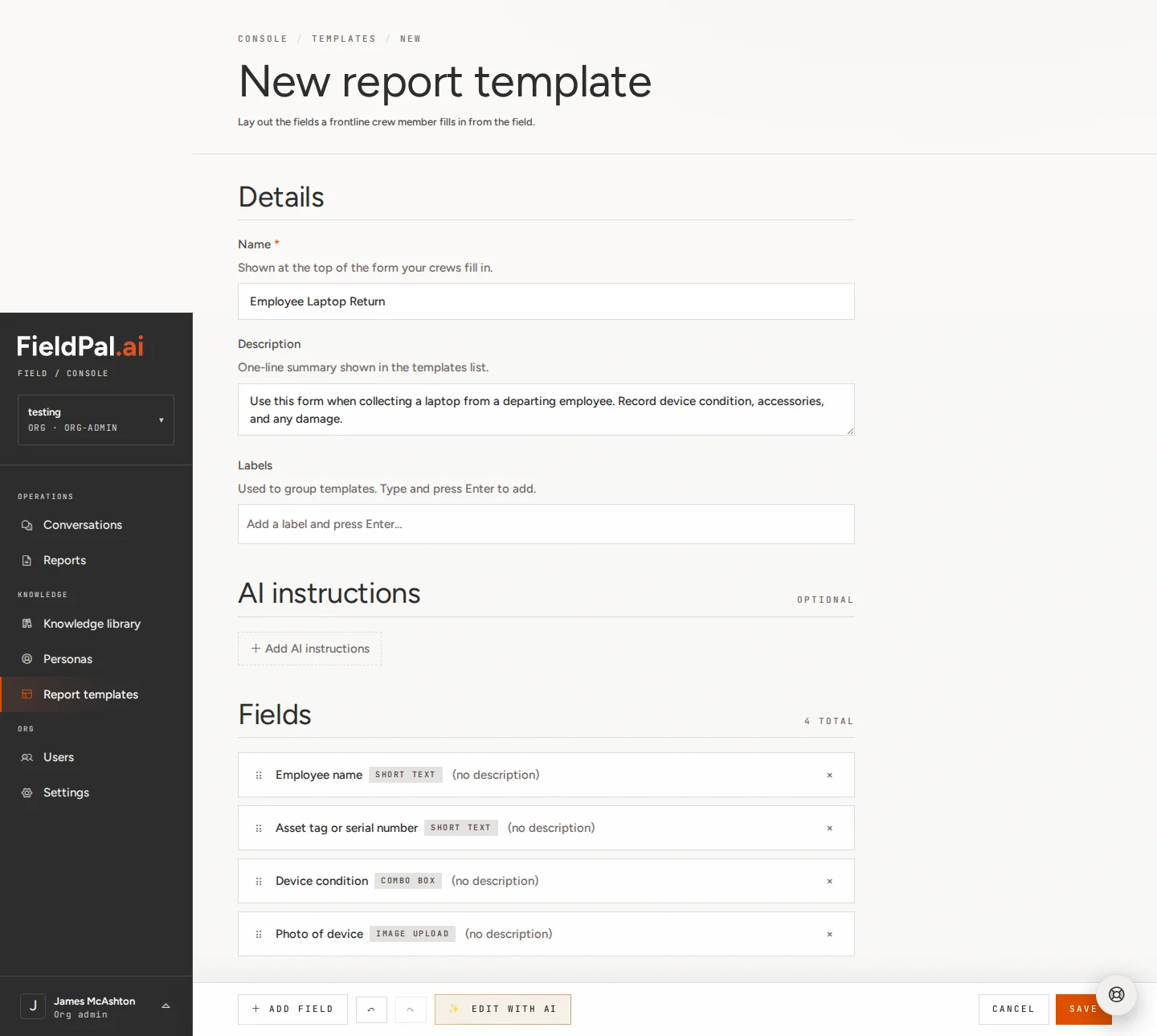The height and width of the screenshot is (1036, 1157).
Task: Click the Conversations chat icon
Action: pyautogui.click(x=27, y=525)
